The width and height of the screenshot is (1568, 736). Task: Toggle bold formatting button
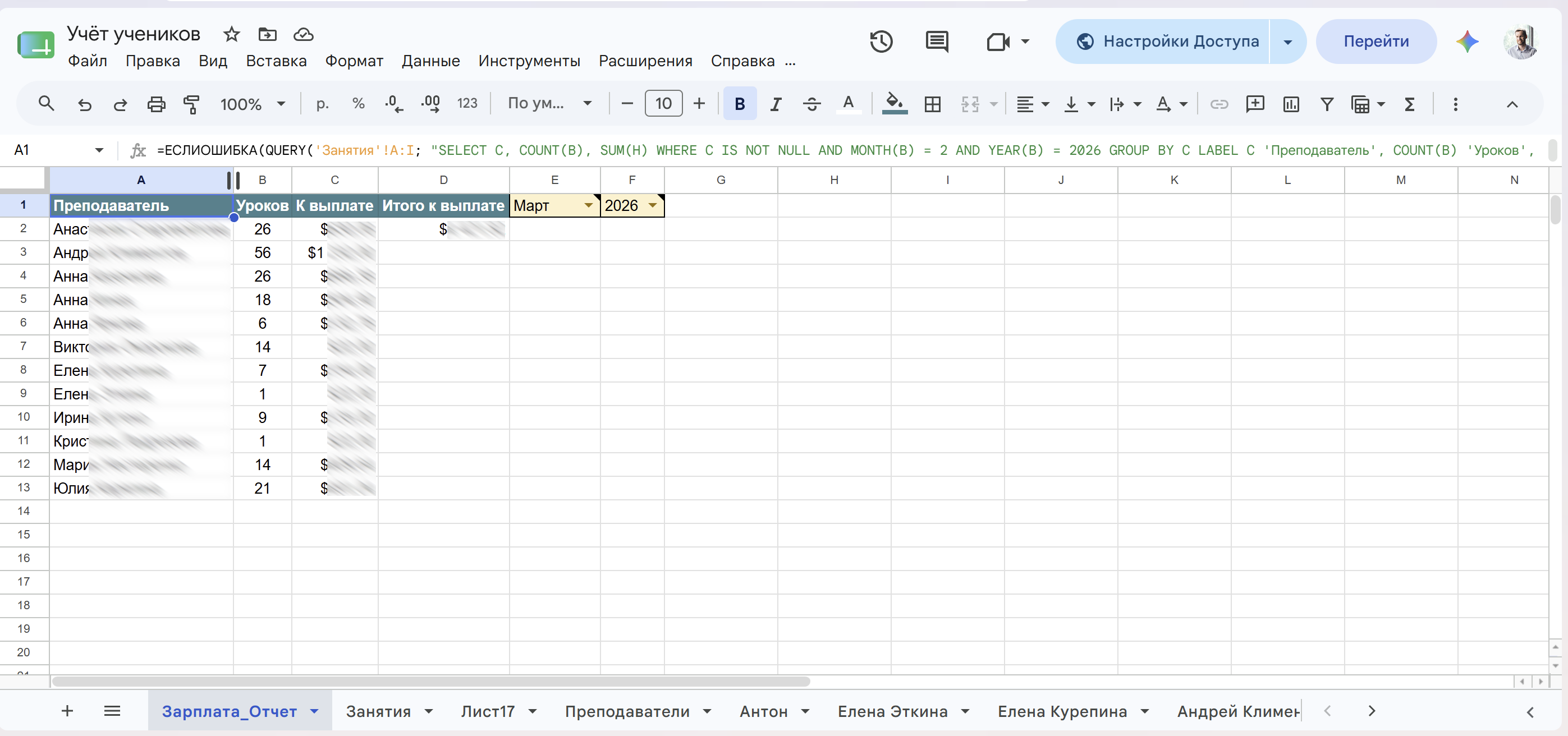pyautogui.click(x=740, y=104)
